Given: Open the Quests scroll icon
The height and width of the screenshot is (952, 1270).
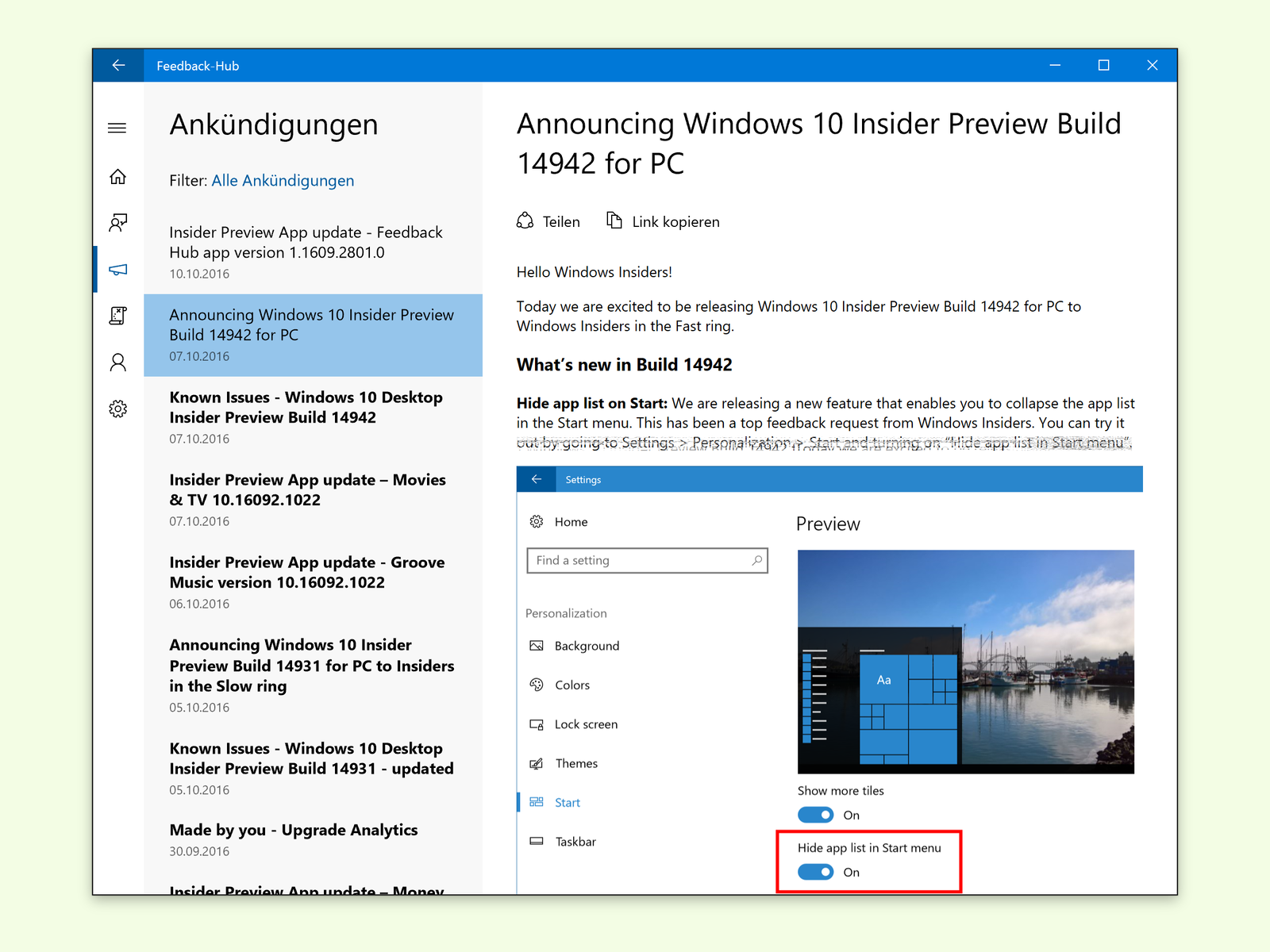Looking at the screenshot, I should tap(117, 315).
